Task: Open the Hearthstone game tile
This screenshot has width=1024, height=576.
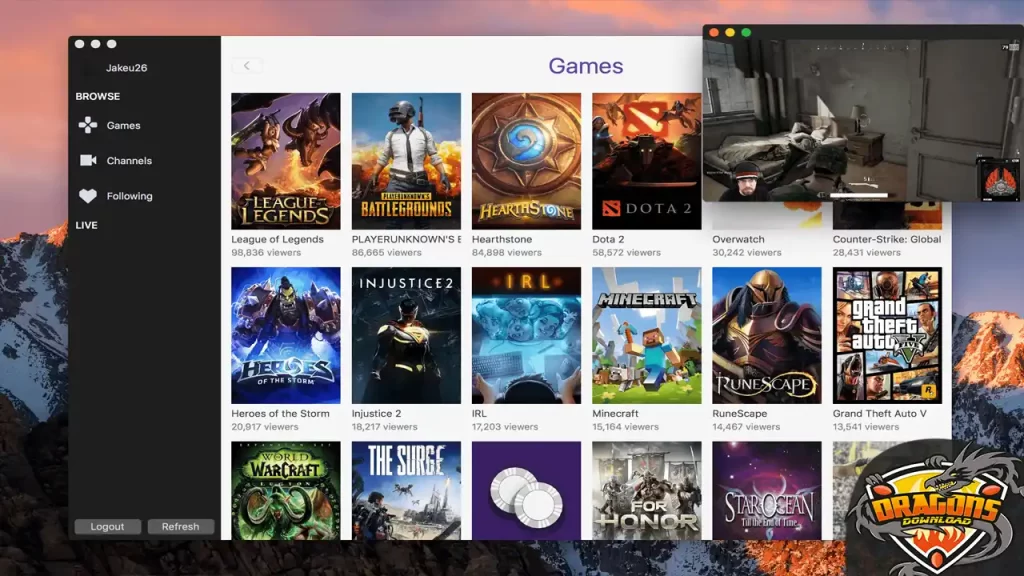Action: pos(526,161)
